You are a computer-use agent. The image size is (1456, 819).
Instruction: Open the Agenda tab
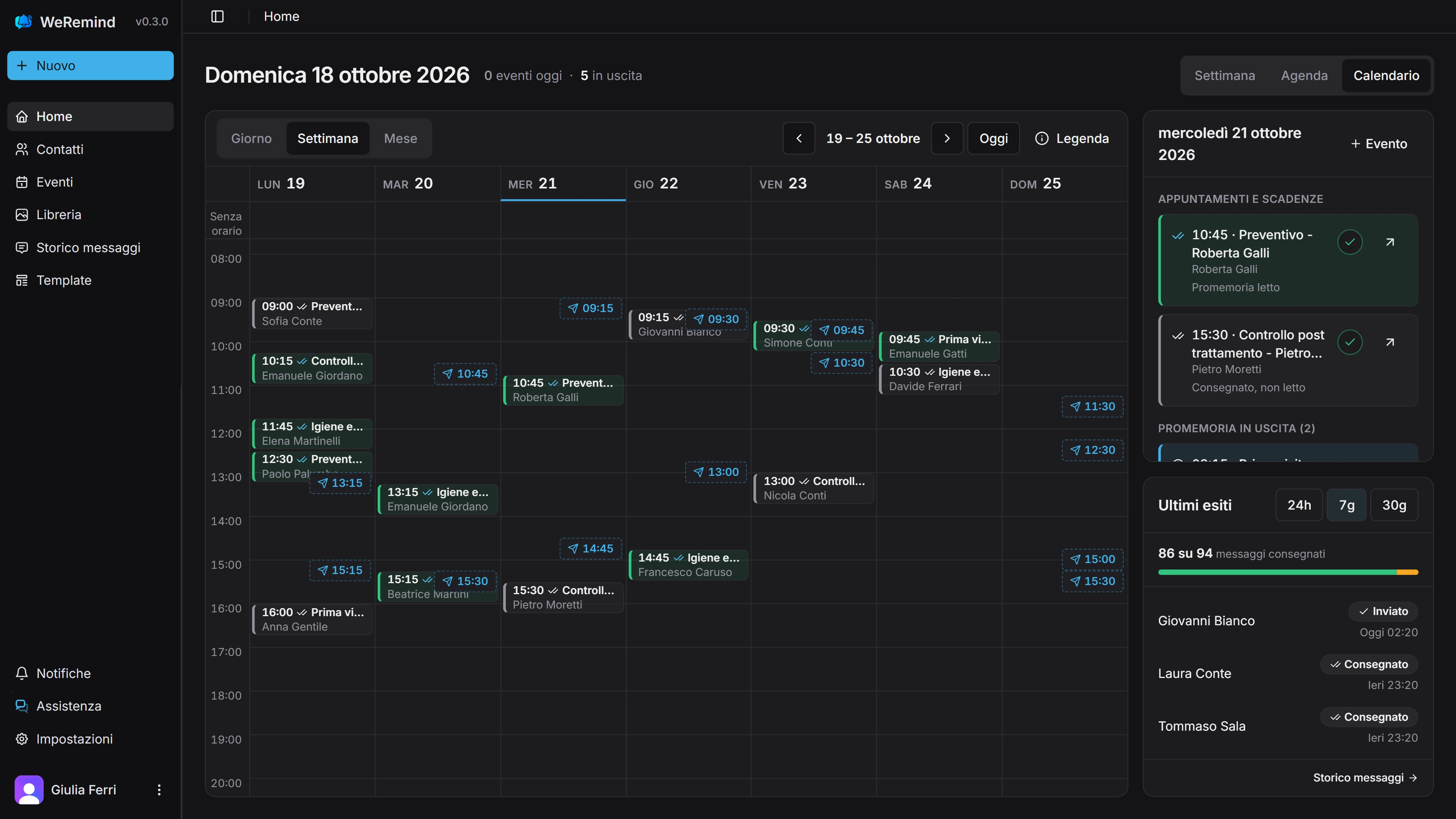1304,76
